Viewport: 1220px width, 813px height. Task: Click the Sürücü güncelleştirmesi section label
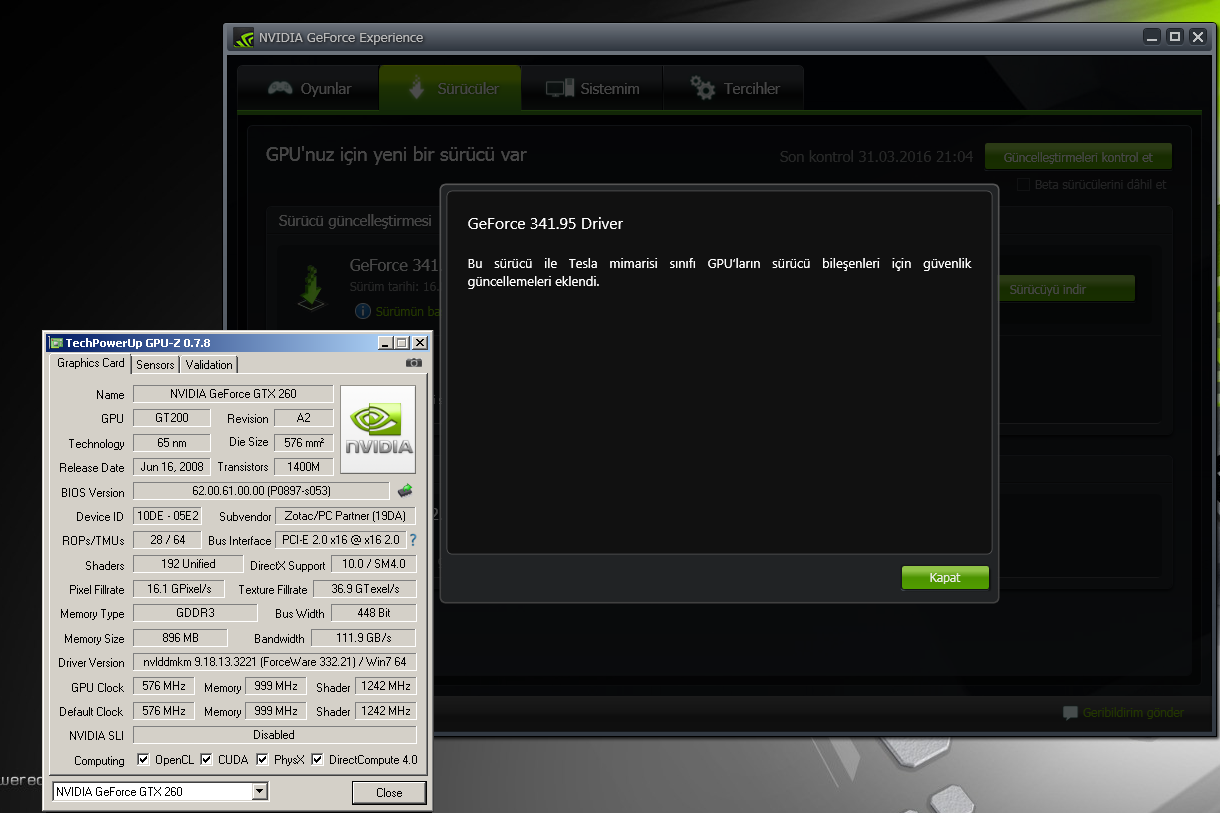coord(355,221)
